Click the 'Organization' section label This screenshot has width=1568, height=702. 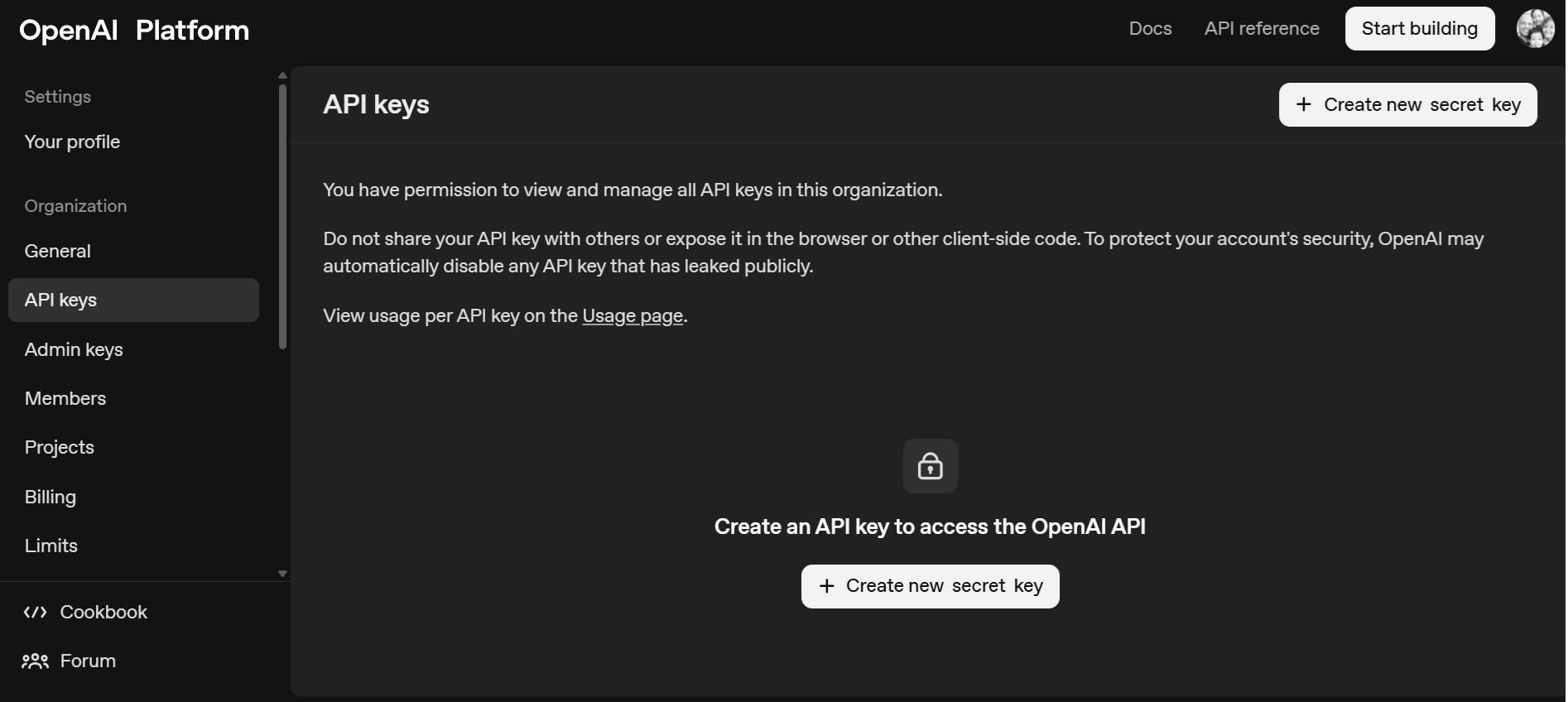[75, 206]
